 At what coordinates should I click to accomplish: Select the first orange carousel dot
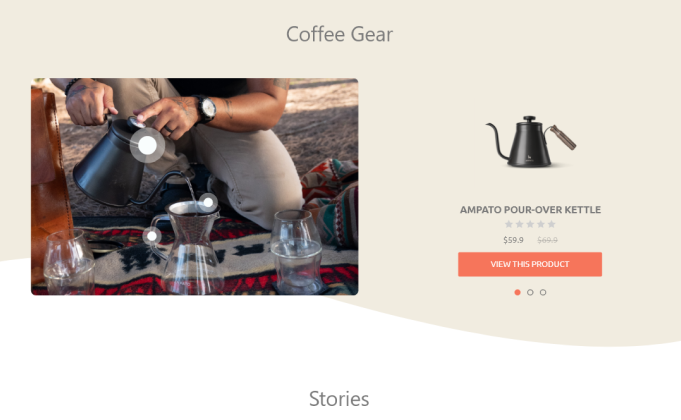(x=517, y=292)
